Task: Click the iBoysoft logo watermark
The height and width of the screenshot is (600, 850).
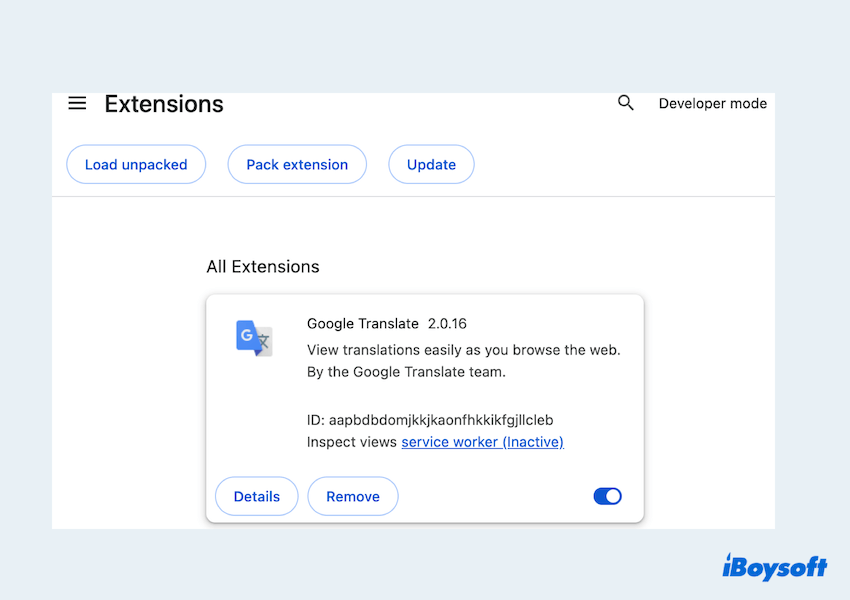Action: click(774, 566)
